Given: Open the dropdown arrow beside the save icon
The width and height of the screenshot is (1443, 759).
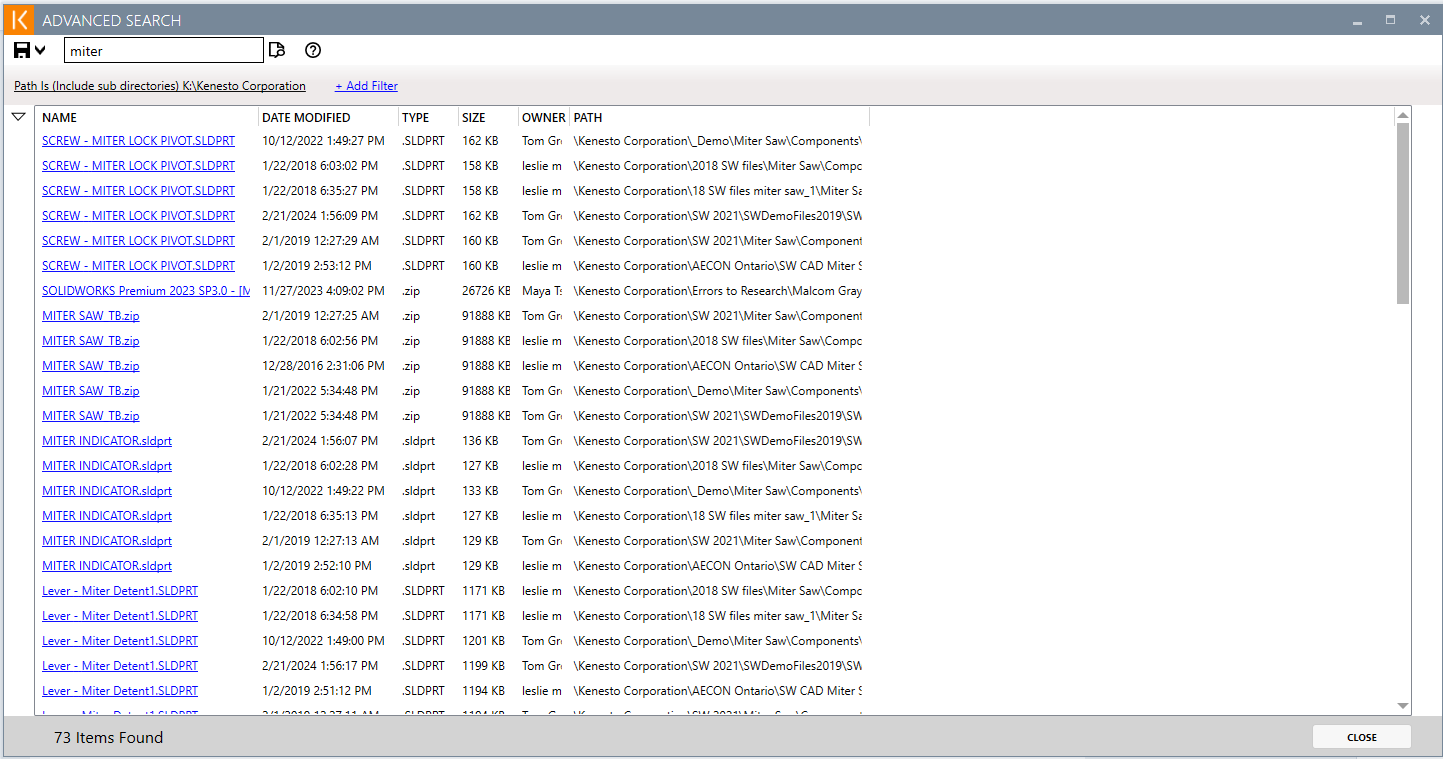Looking at the screenshot, I should click(x=40, y=50).
